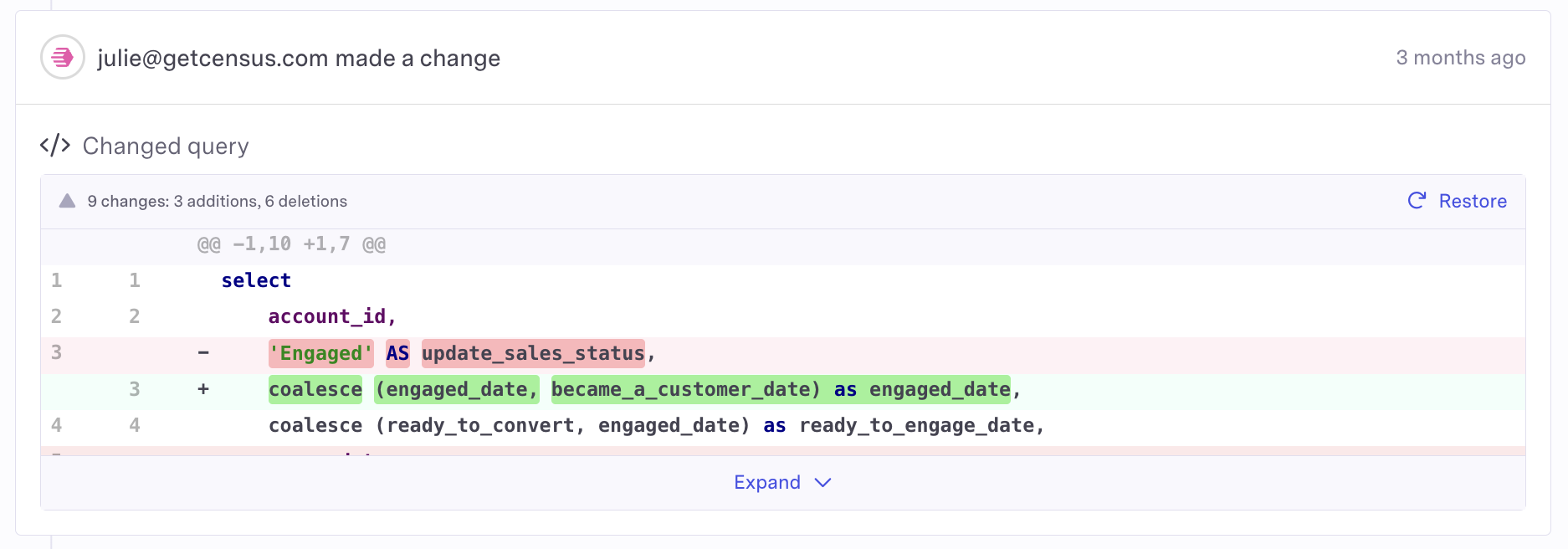
Task: Click the "Changed query" heading text
Action: [166, 146]
